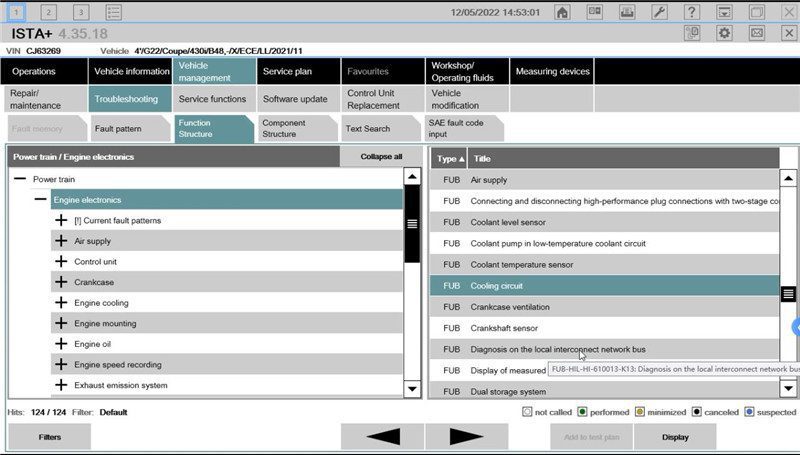Viewport: 800px width, 455px height.
Task: Select FUB Coolant level sensor row
Action: point(605,222)
